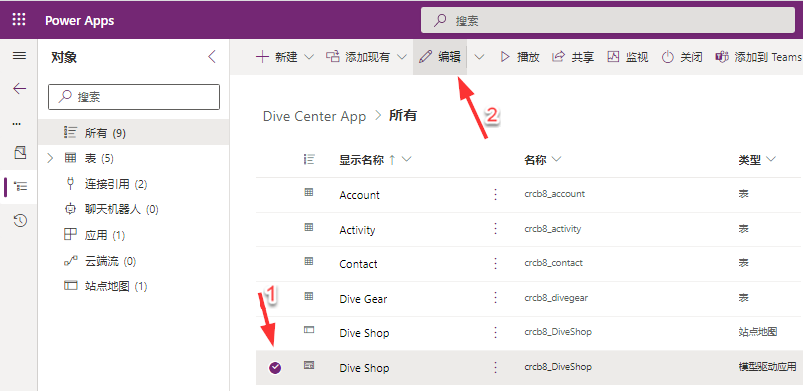803x391 pixels.
Task: Click the top 搜索 search bar
Action: [x=608, y=20]
